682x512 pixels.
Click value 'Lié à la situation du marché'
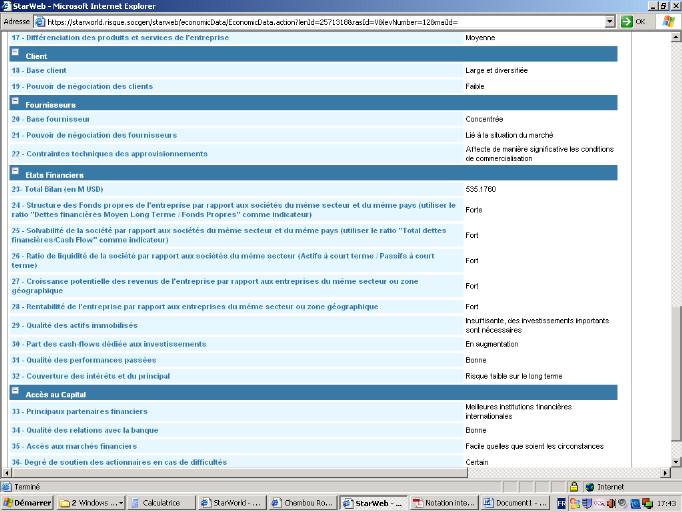(x=509, y=135)
